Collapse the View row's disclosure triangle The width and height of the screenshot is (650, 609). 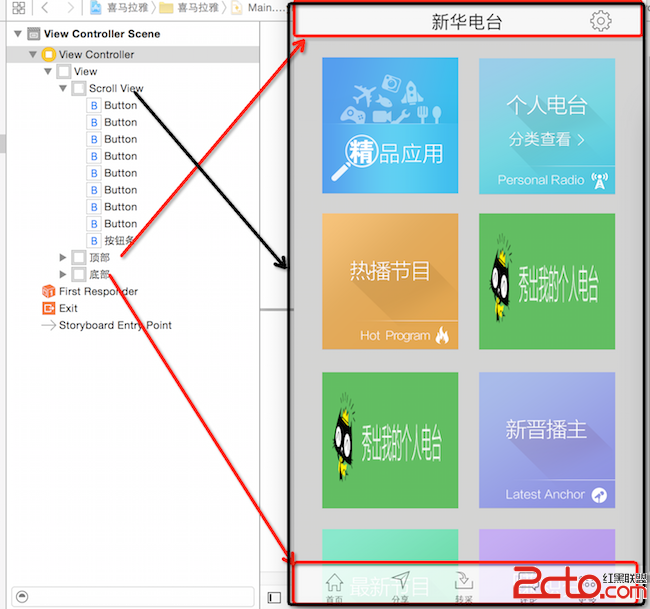click(48, 71)
